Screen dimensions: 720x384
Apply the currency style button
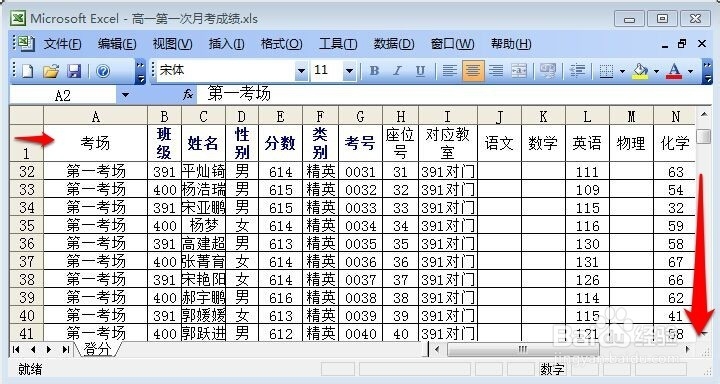pos(548,71)
